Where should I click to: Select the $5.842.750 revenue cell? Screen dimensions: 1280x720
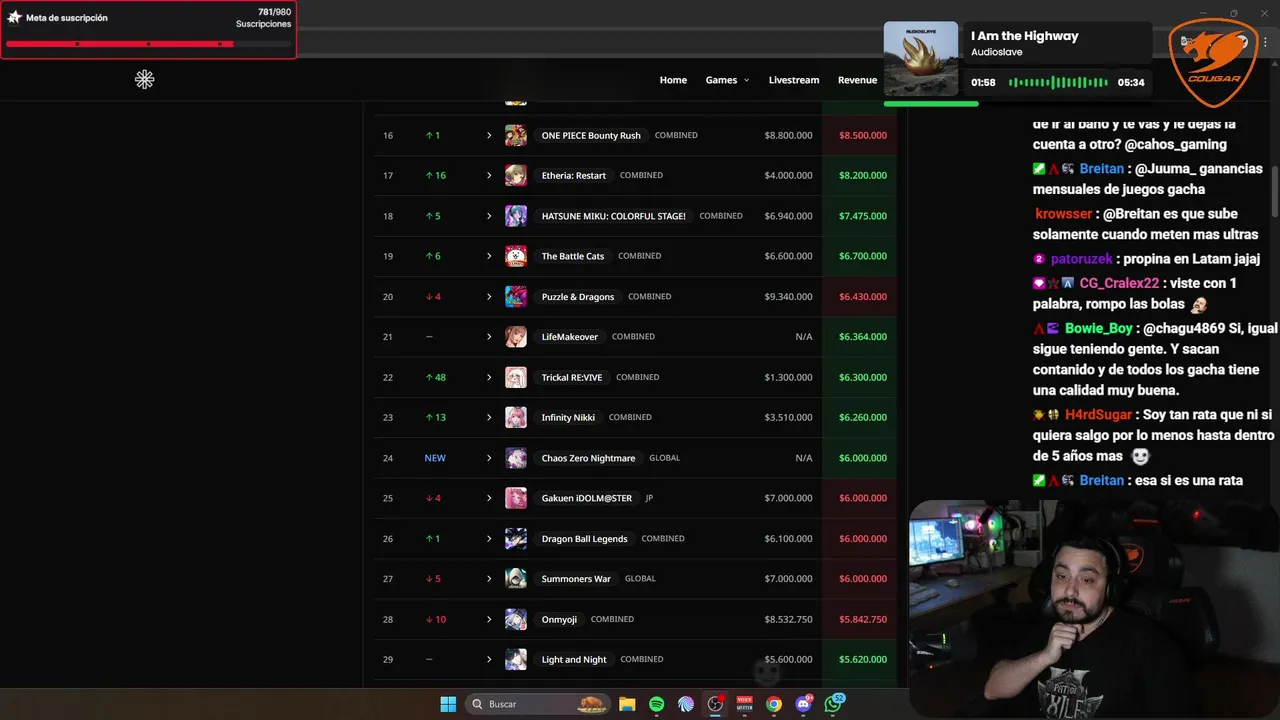pyautogui.click(x=862, y=619)
